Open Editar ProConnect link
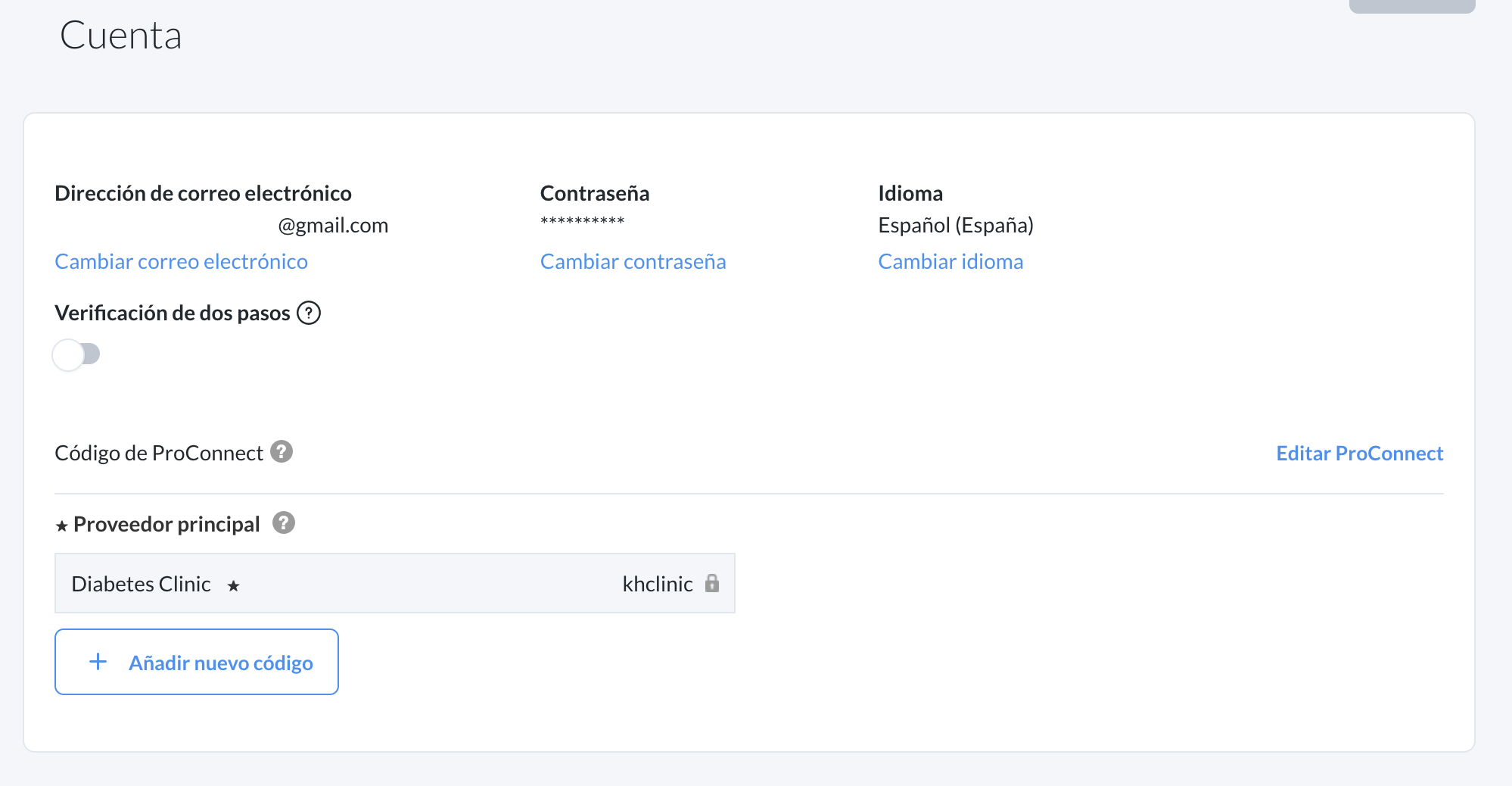The height and width of the screenshot is (786, 1512). pyautogui.click(x=1360, y=453)
